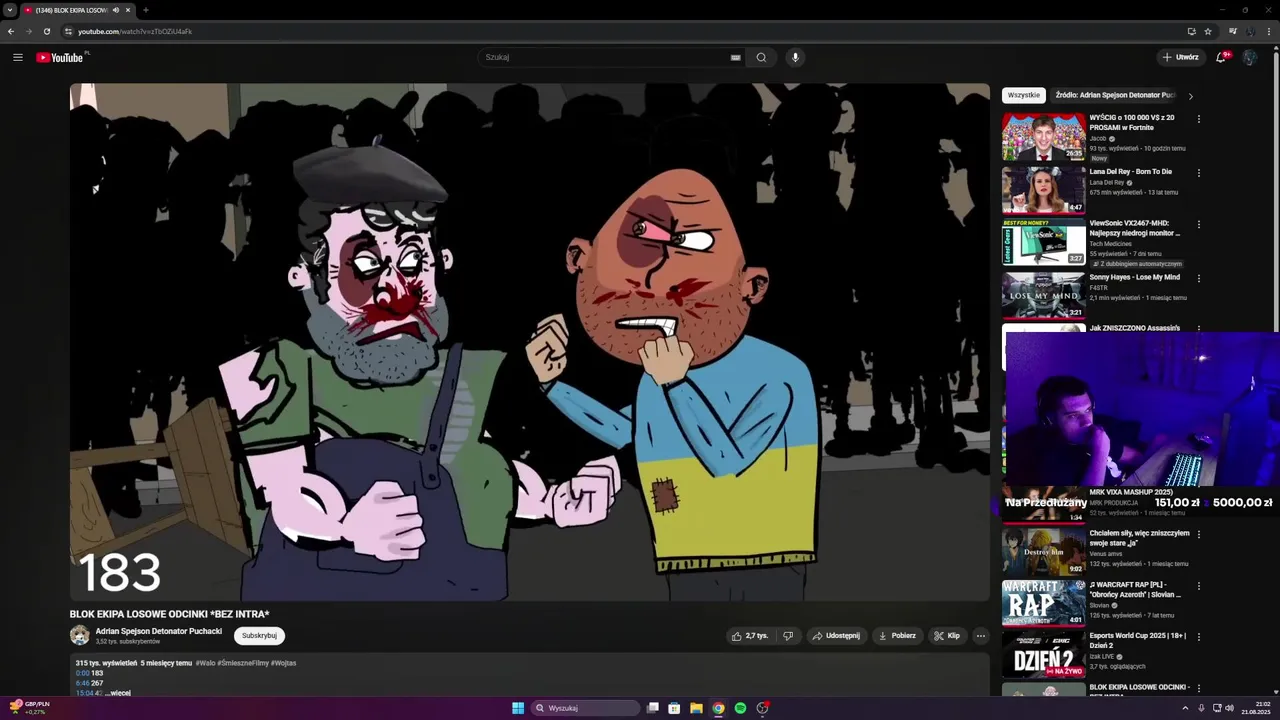Image resolution: width=1280 pixels, height=720 pixels.
Task: Go back in the browser
Action: click(11, 31)
